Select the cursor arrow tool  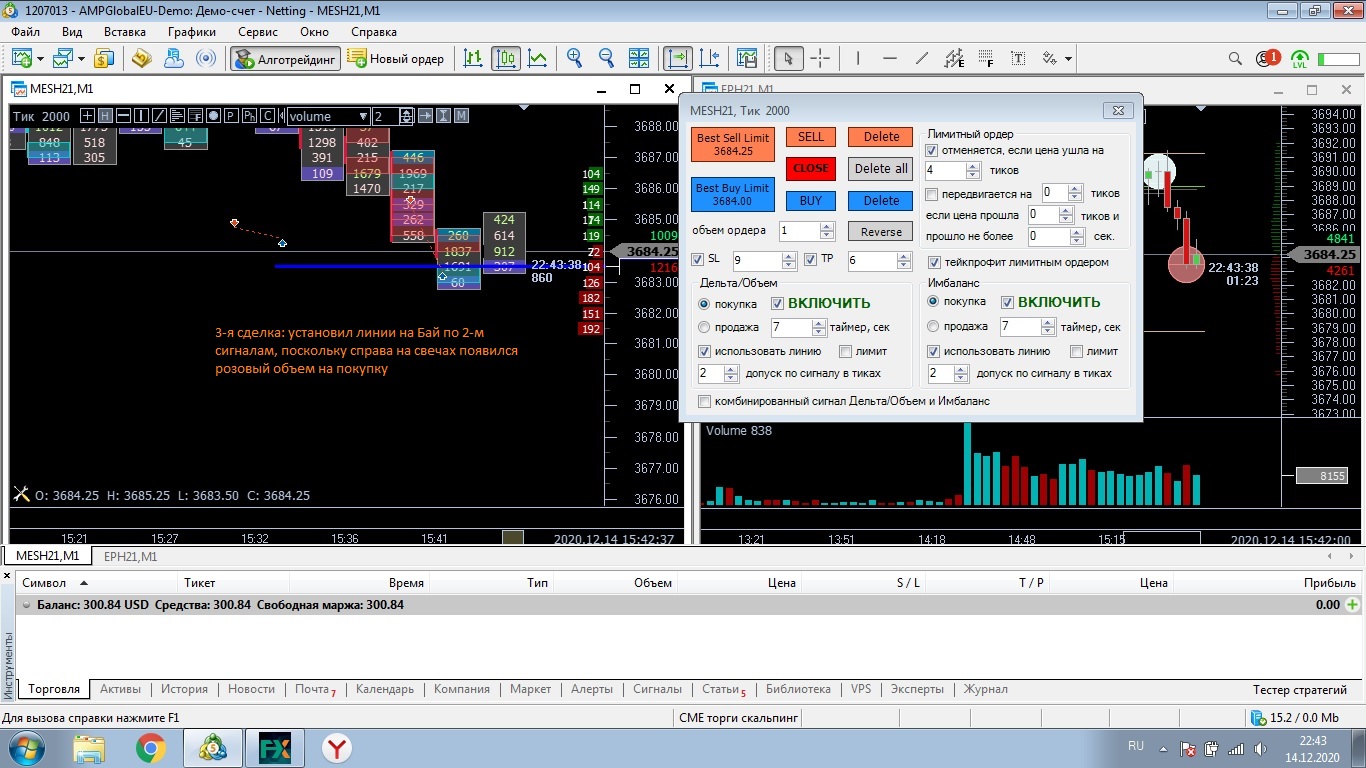pos(788,58)
